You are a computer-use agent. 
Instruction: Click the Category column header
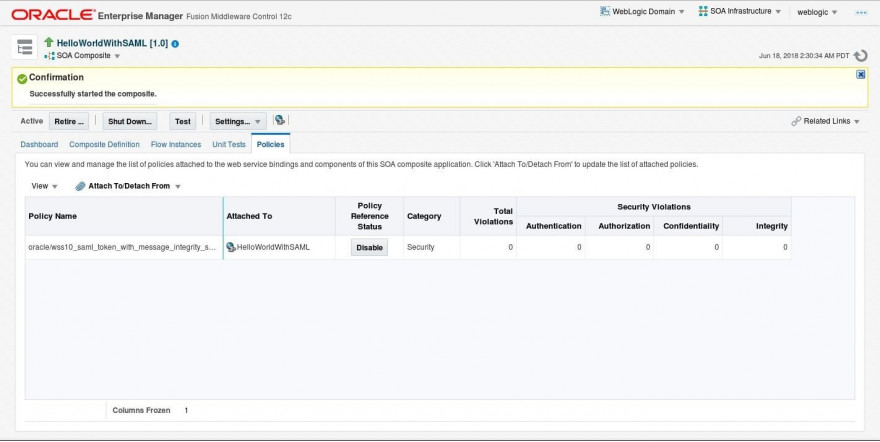pyautogui.click(x=432, y=216)
